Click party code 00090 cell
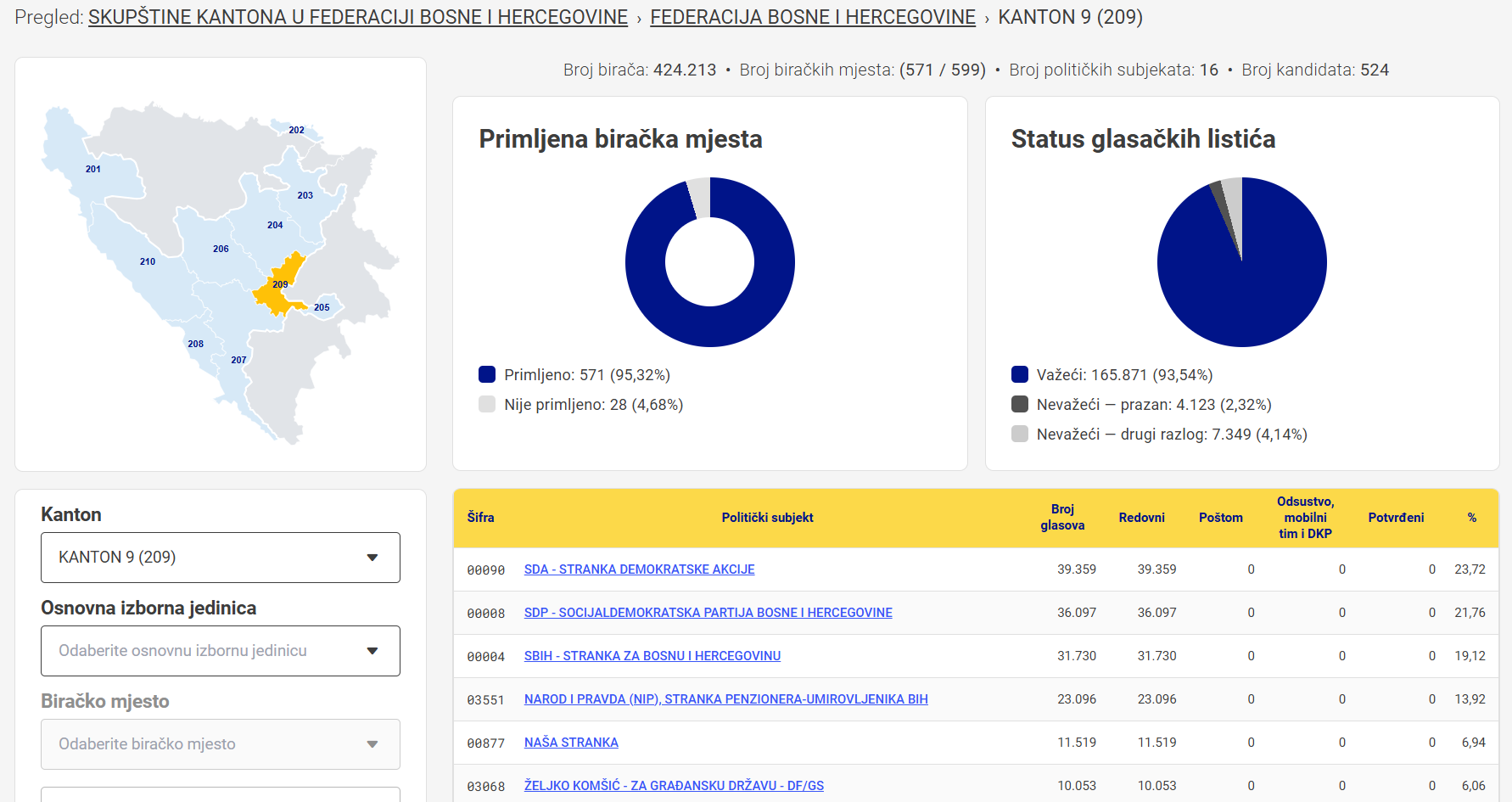The image size is (1512, 802). [x=486, y=570]
